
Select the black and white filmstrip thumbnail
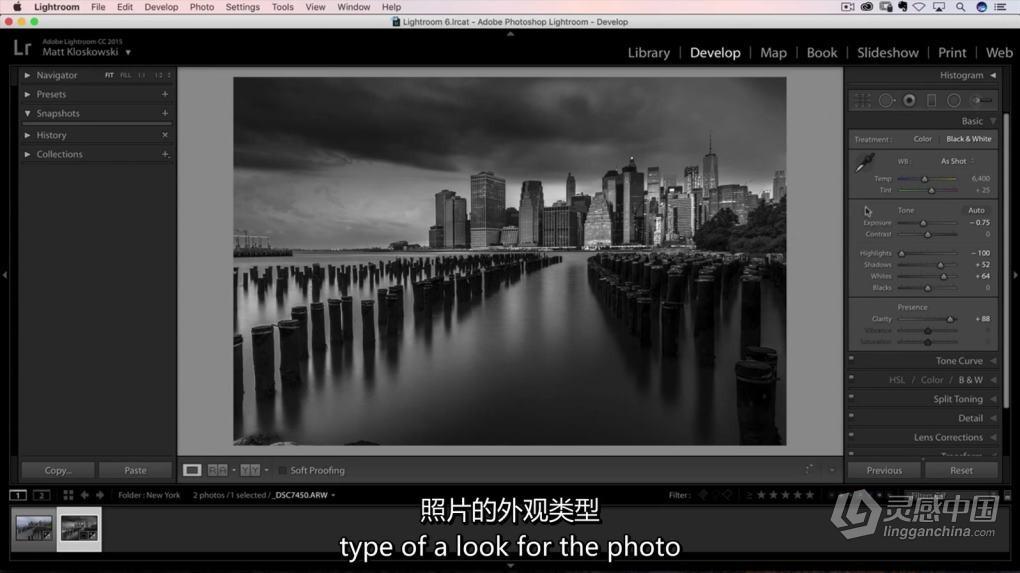tap(79, 528)
